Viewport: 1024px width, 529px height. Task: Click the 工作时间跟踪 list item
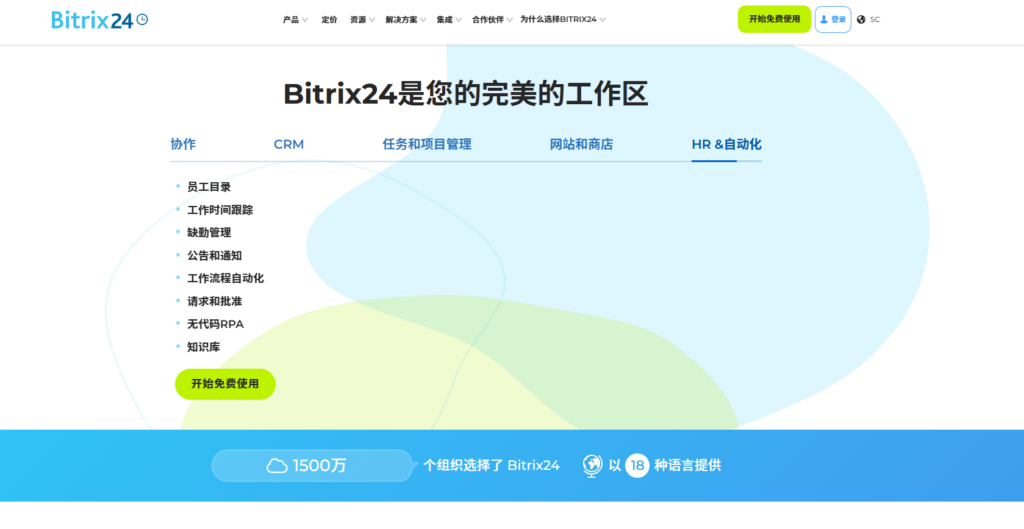[x=220, y=210]
